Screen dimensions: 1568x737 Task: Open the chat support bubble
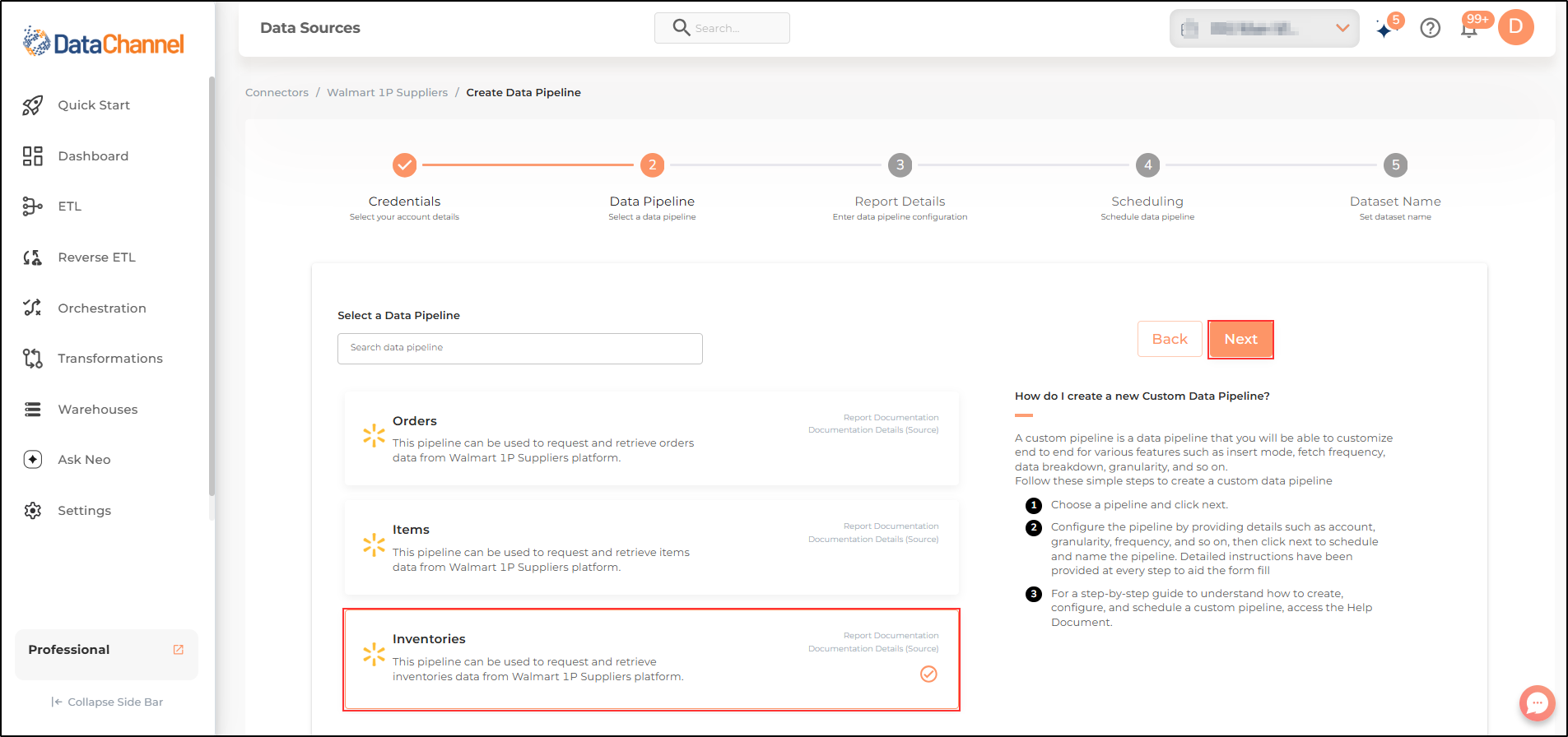pyautogui.click(x=1537, y=703)
